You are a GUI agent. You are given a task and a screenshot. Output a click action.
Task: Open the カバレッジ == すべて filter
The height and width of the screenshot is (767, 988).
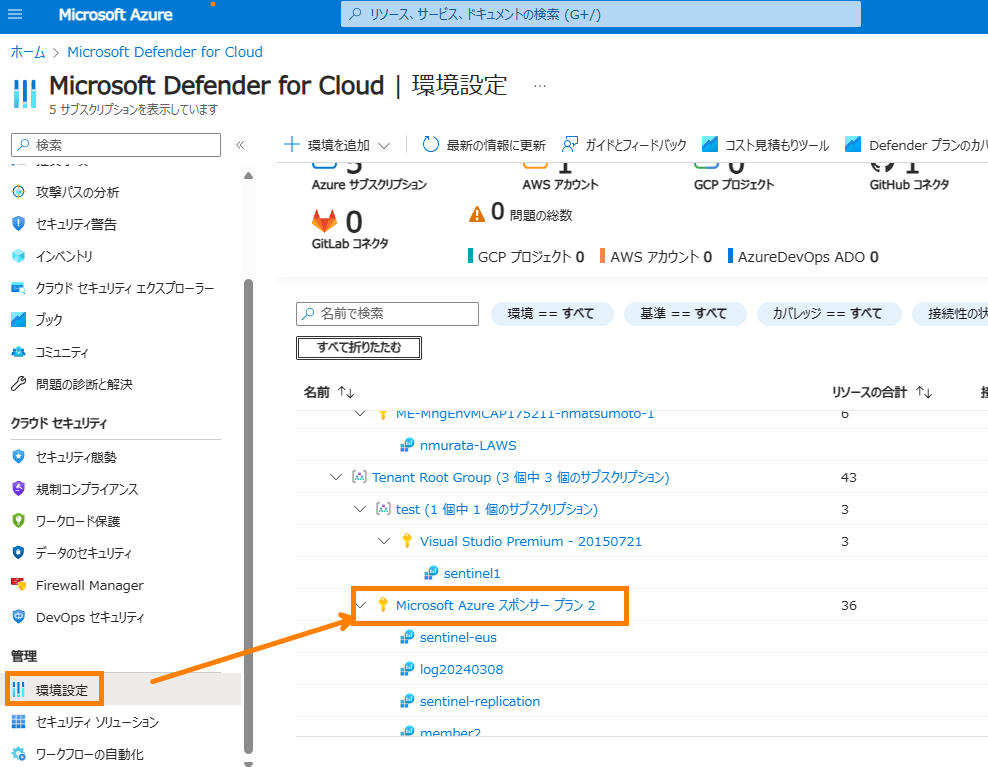pyautogui.click(x=828, y=313)
